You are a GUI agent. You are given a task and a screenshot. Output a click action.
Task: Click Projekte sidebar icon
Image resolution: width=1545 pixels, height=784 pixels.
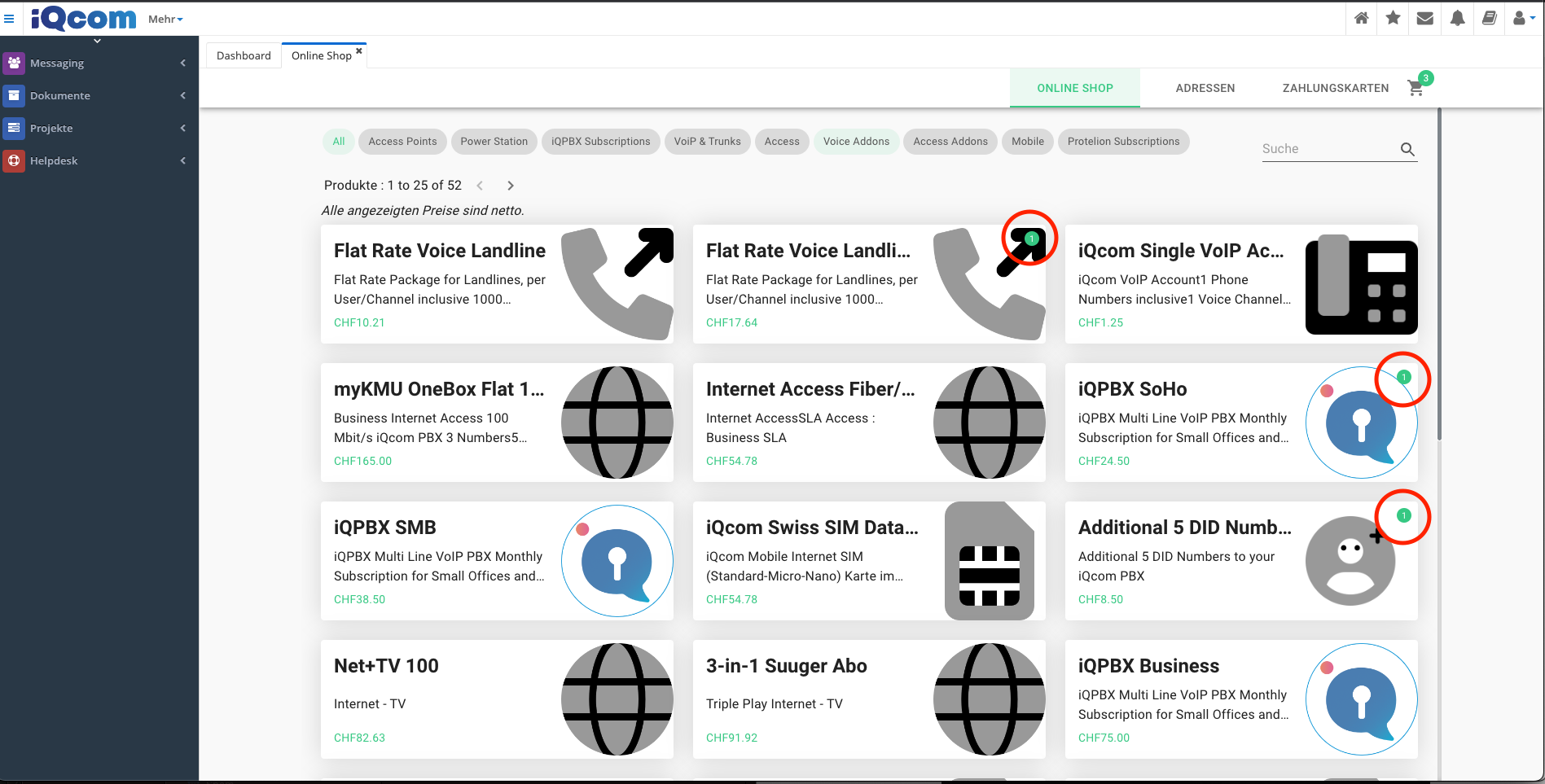point(14,128)
